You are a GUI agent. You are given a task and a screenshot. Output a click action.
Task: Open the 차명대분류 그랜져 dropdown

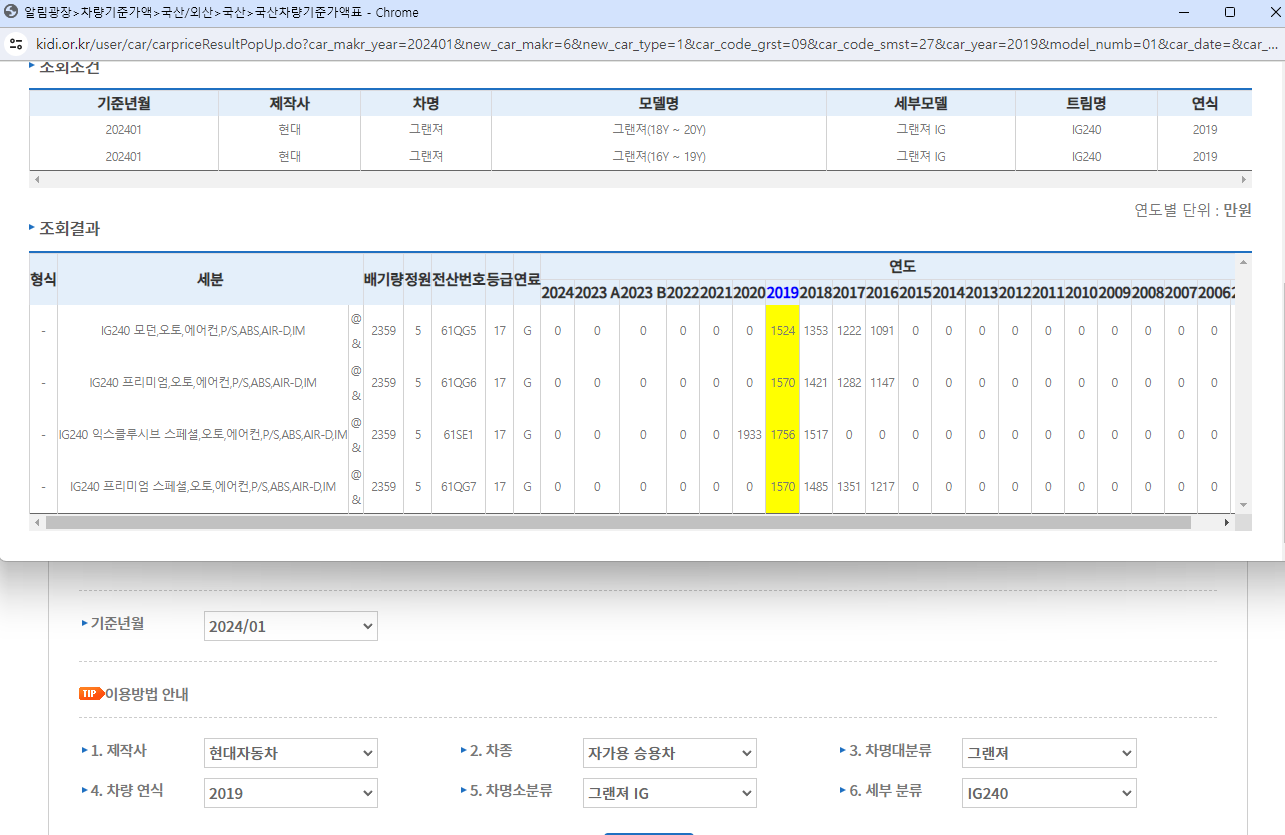coord(1049,753)
